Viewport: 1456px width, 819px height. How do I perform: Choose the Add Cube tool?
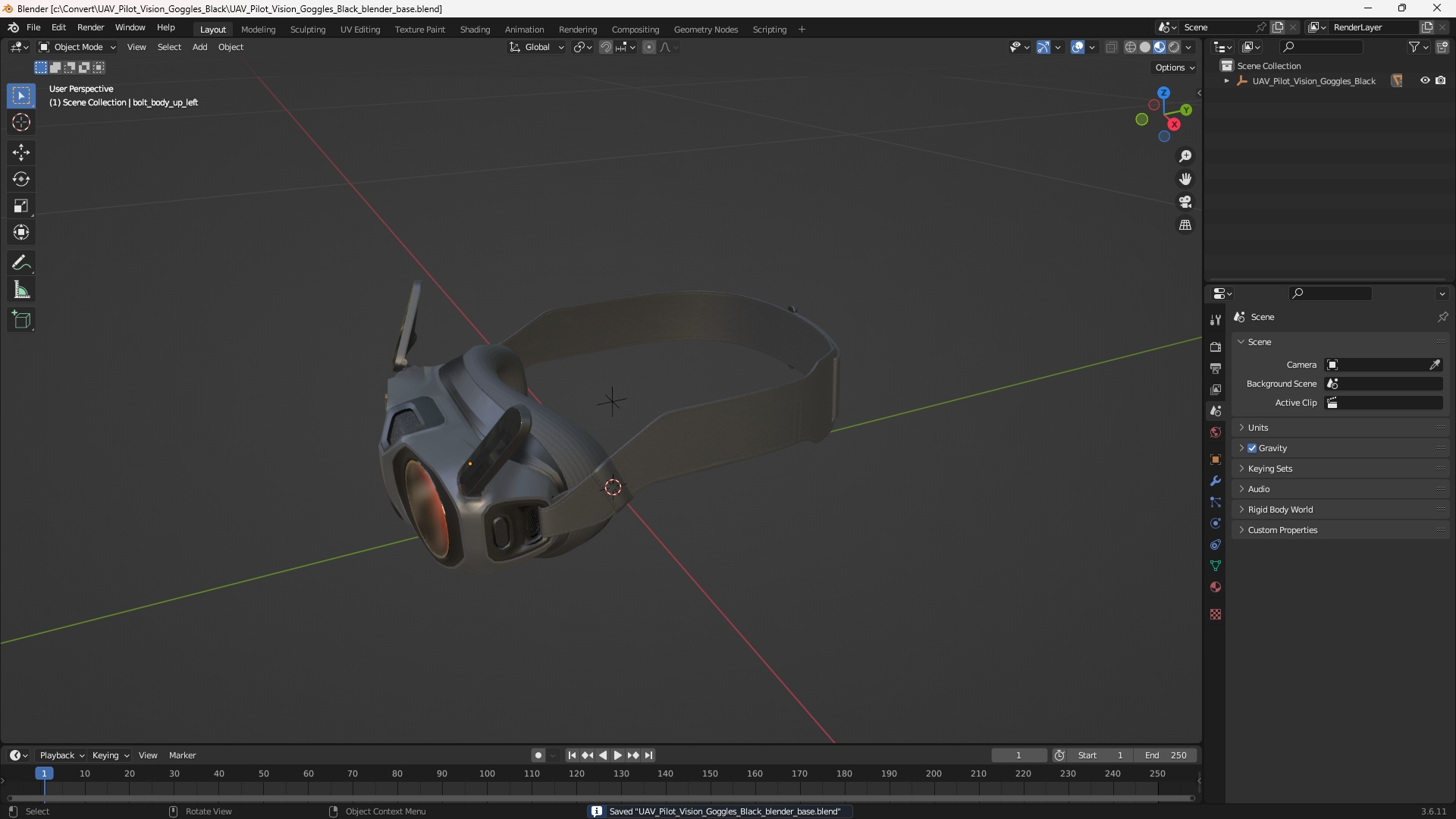coord(21,320)
